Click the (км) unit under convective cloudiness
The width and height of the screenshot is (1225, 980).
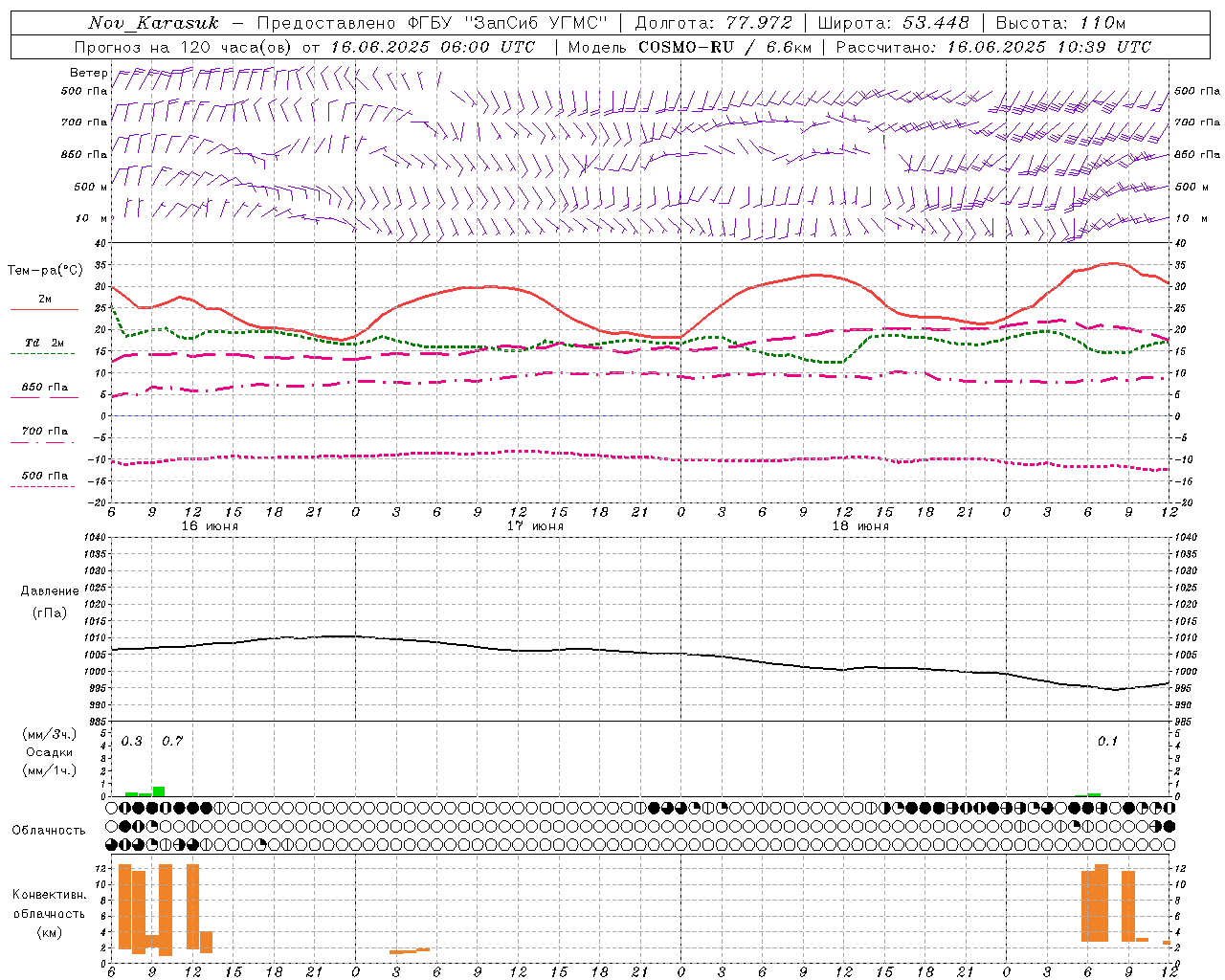(49, 932)
